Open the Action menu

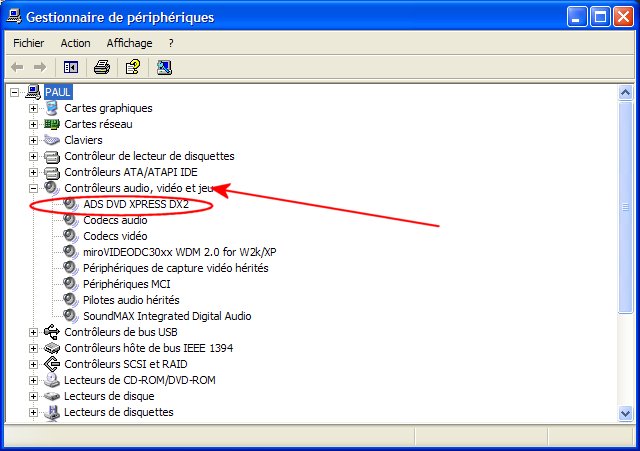click(x=76, y=43)
